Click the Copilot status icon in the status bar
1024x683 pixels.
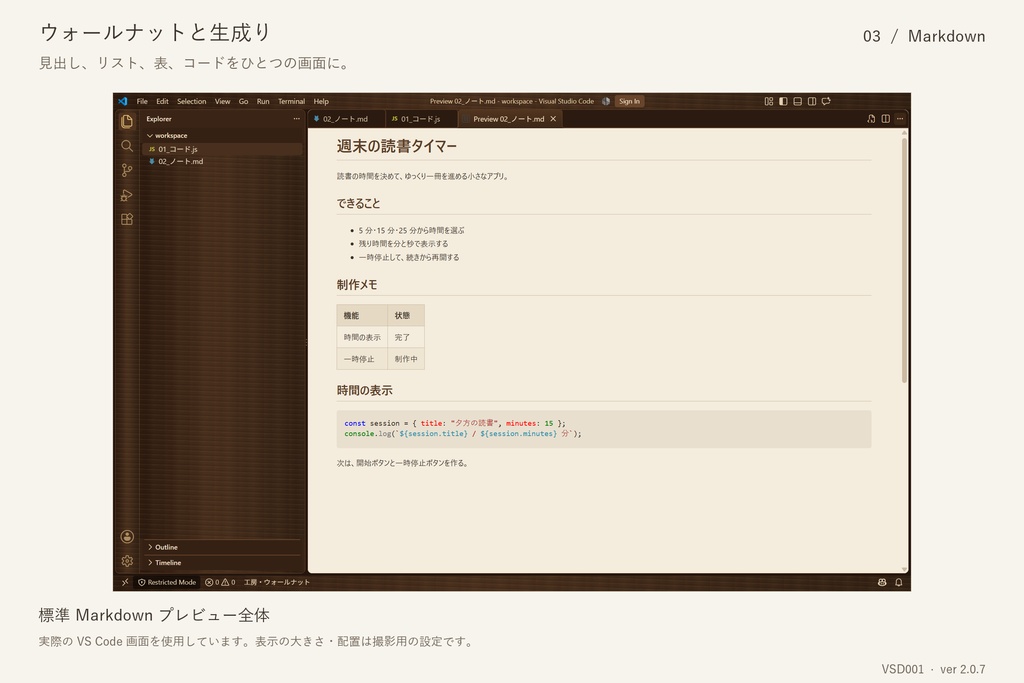coord(882,582)
